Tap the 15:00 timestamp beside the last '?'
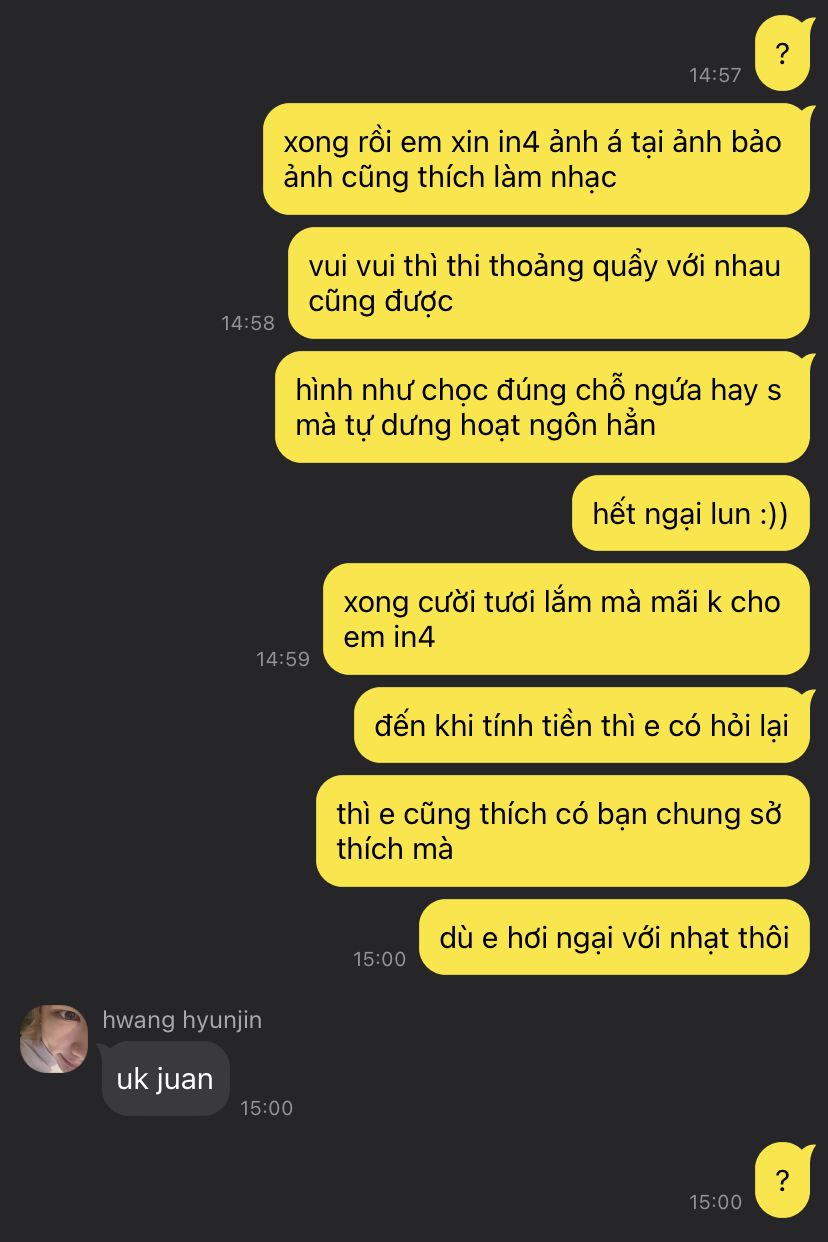828x1242 pixels. click(716, 1202)
